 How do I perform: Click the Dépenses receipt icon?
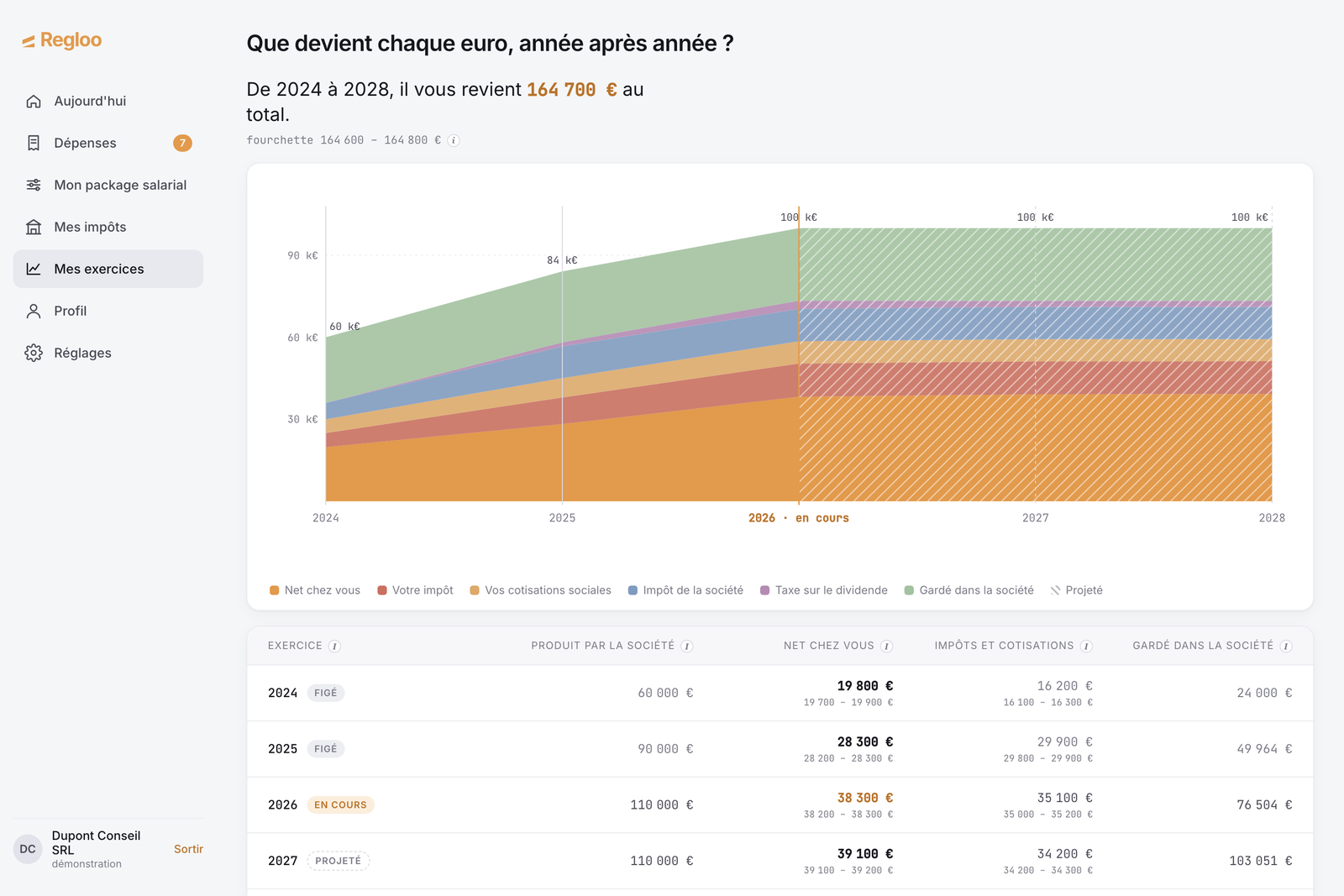click(34, 143)
